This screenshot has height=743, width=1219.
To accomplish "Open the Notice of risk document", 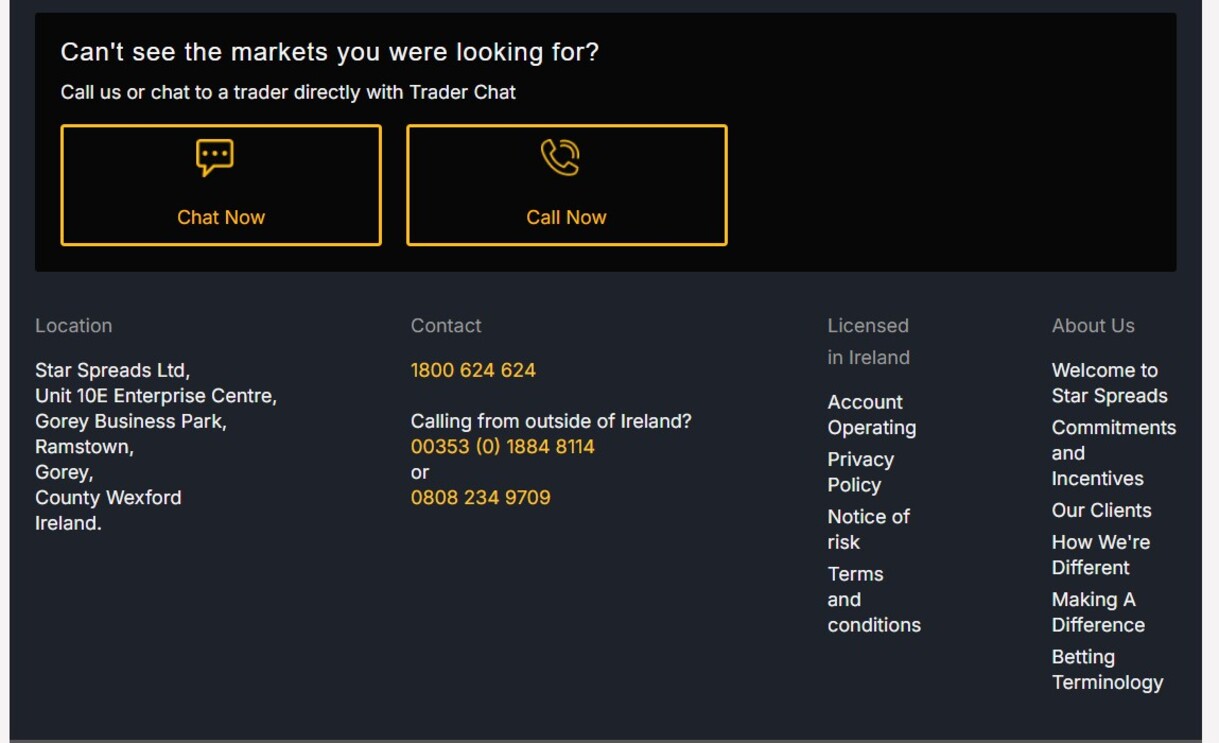I will click(x=868, y=529).
